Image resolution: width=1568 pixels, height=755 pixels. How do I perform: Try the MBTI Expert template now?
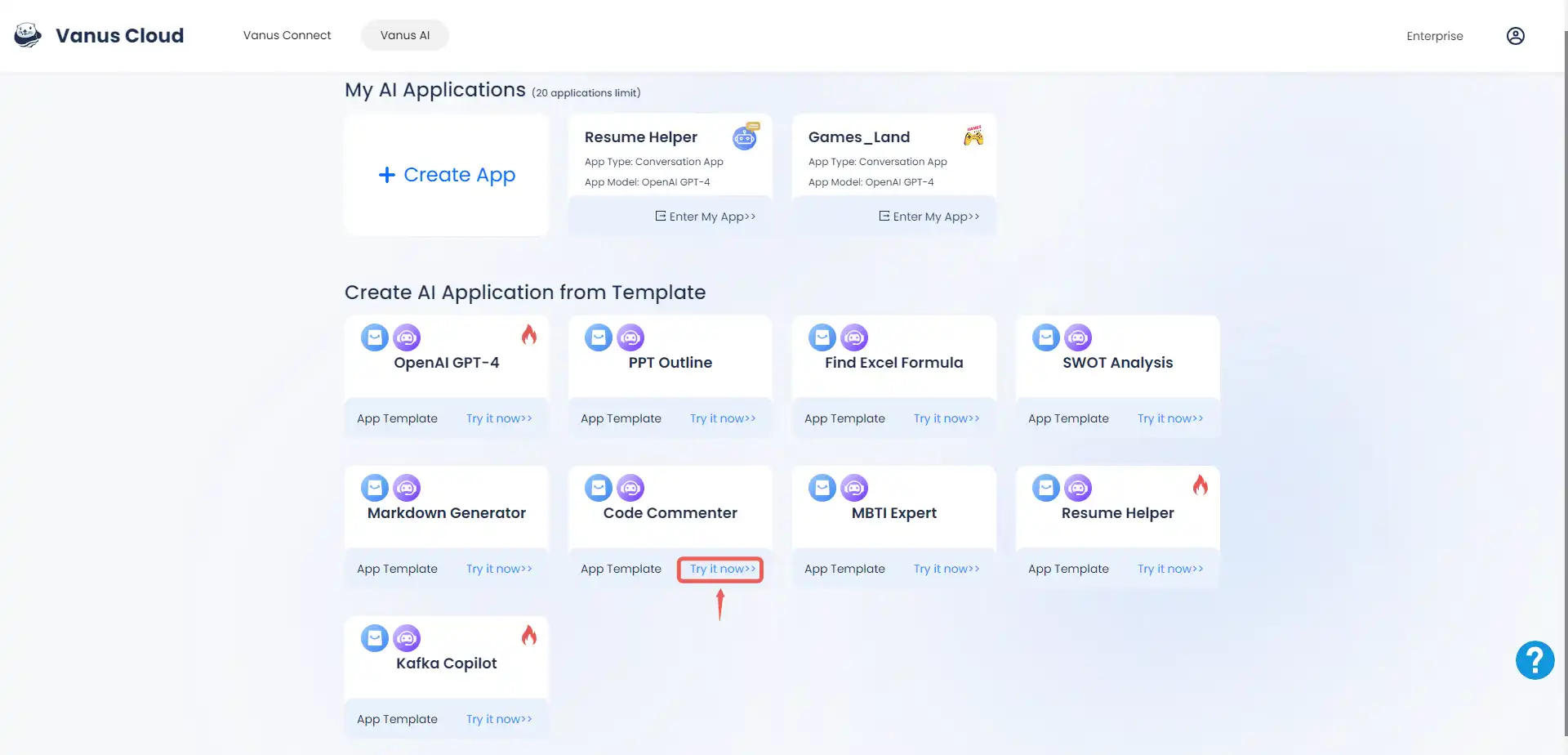point(947,569)
